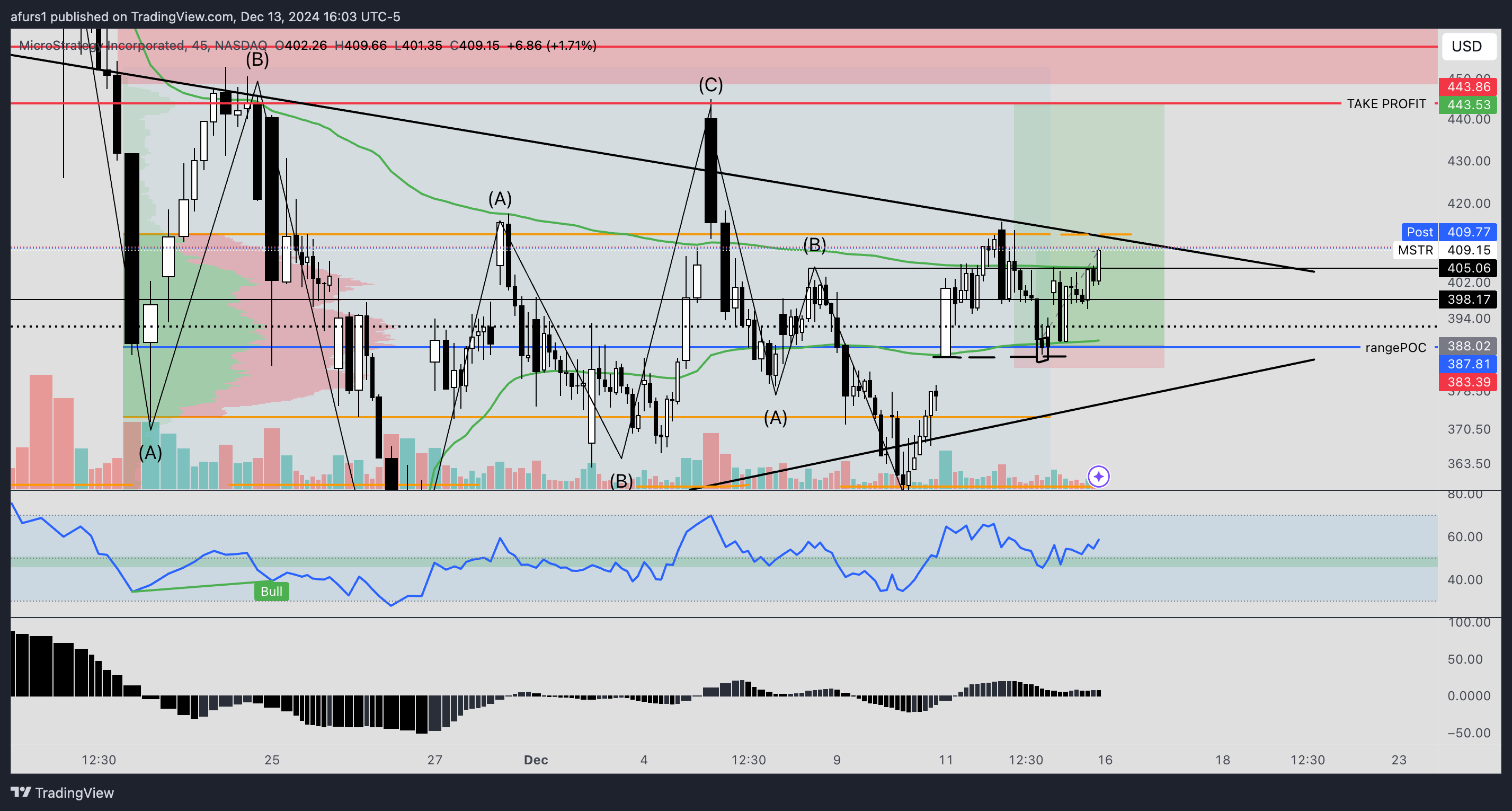Click the (C) wave label

[x=710, y=85]
